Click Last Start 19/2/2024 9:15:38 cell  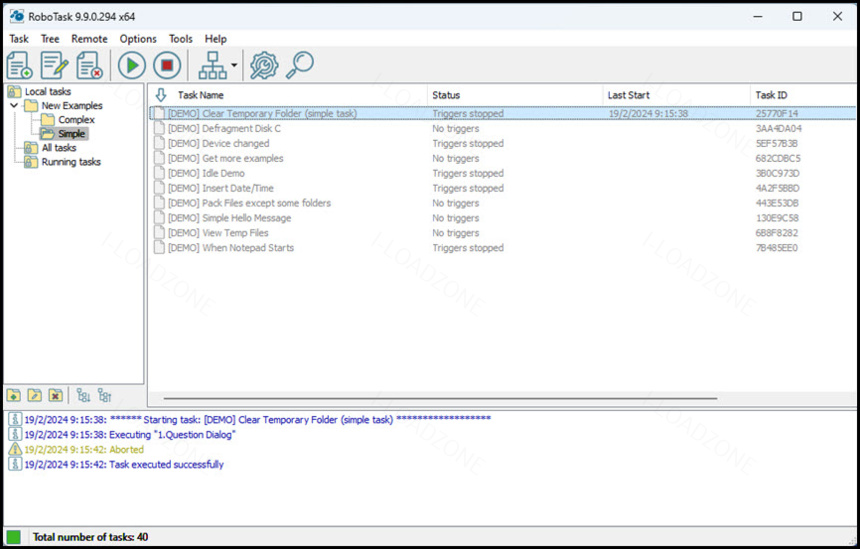pos(648,114)
